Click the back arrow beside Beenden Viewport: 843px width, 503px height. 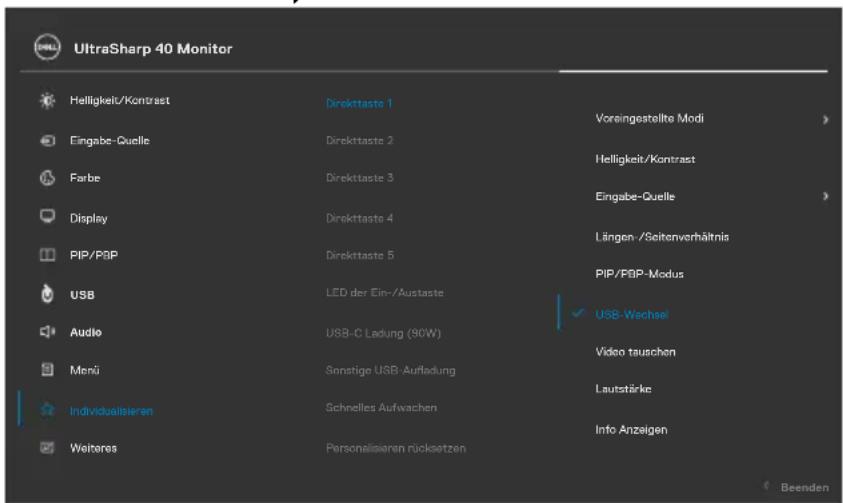point(766,486)
